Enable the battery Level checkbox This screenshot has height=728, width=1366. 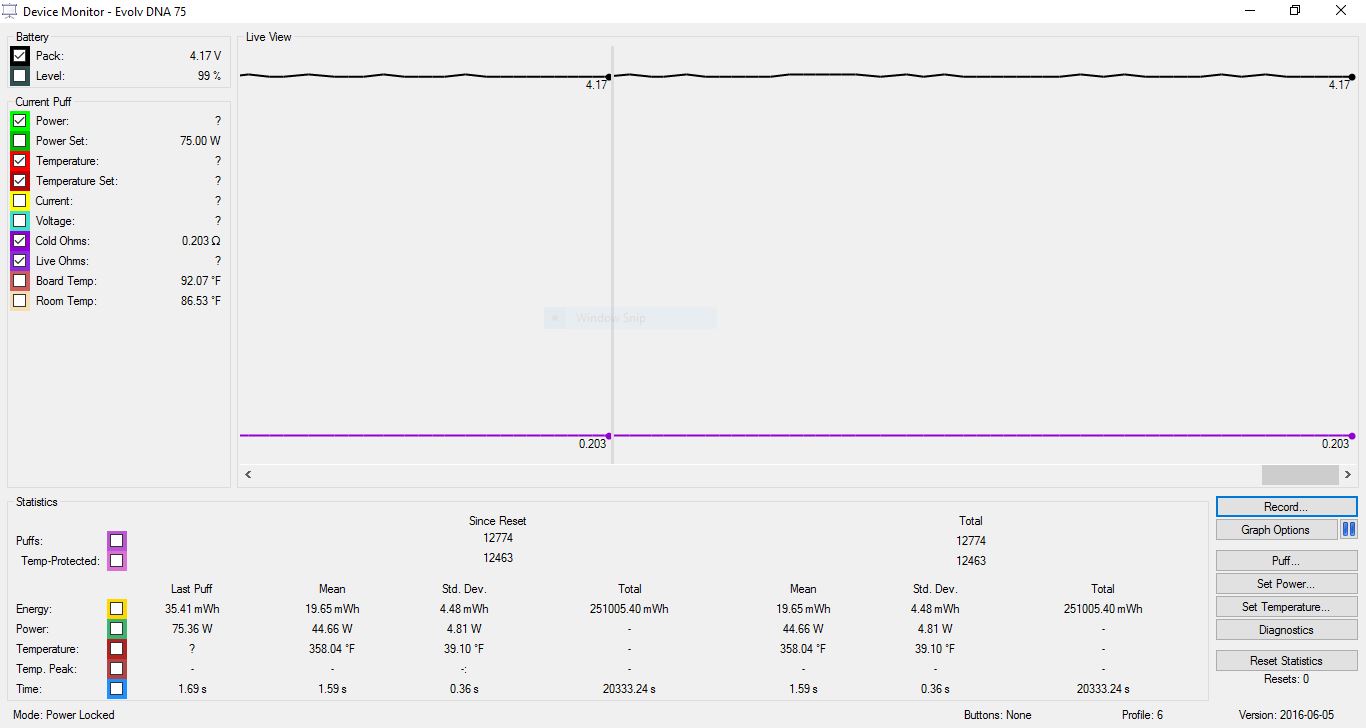pos(20,76)
